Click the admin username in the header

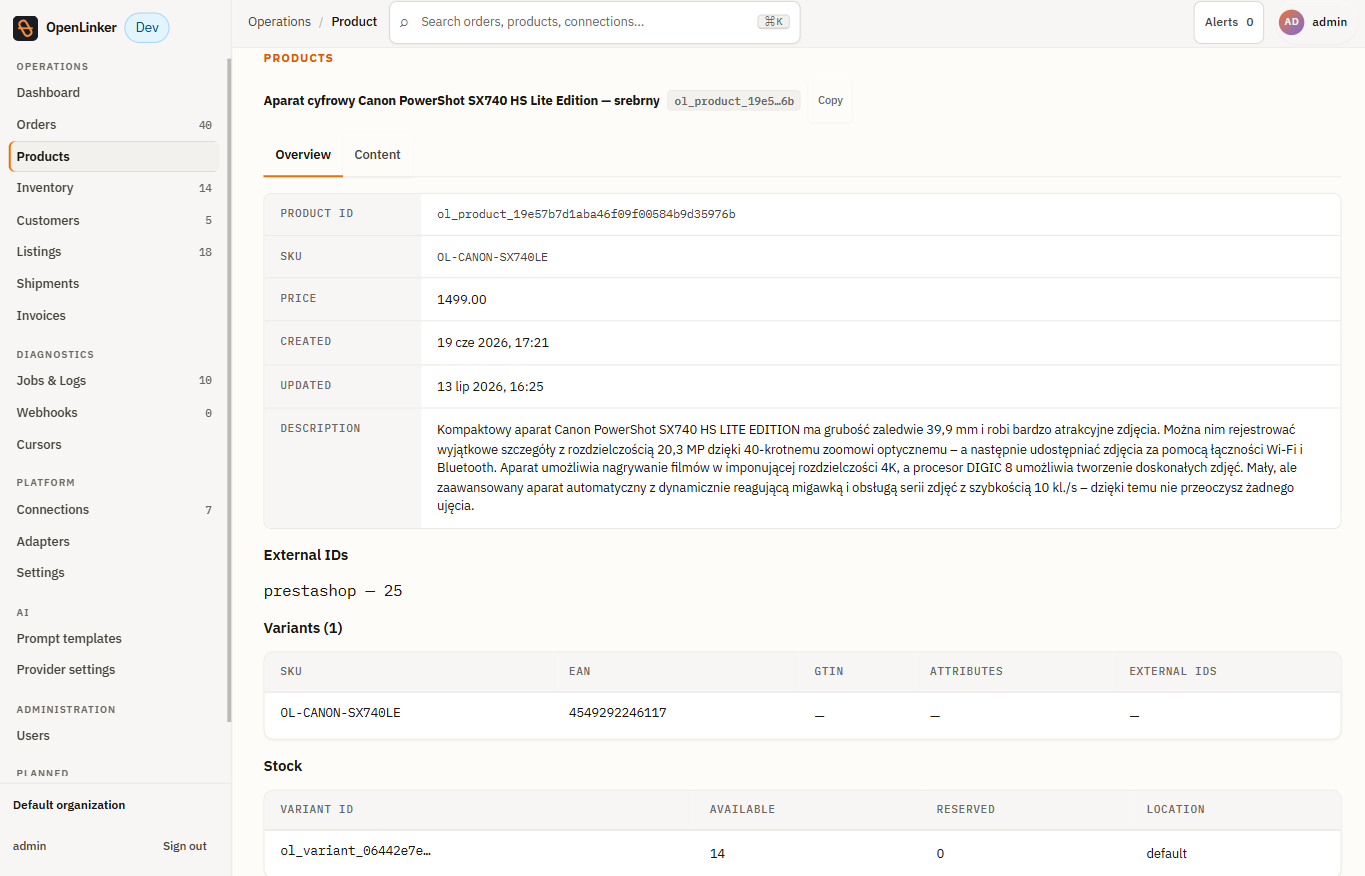click(1329, 22)
